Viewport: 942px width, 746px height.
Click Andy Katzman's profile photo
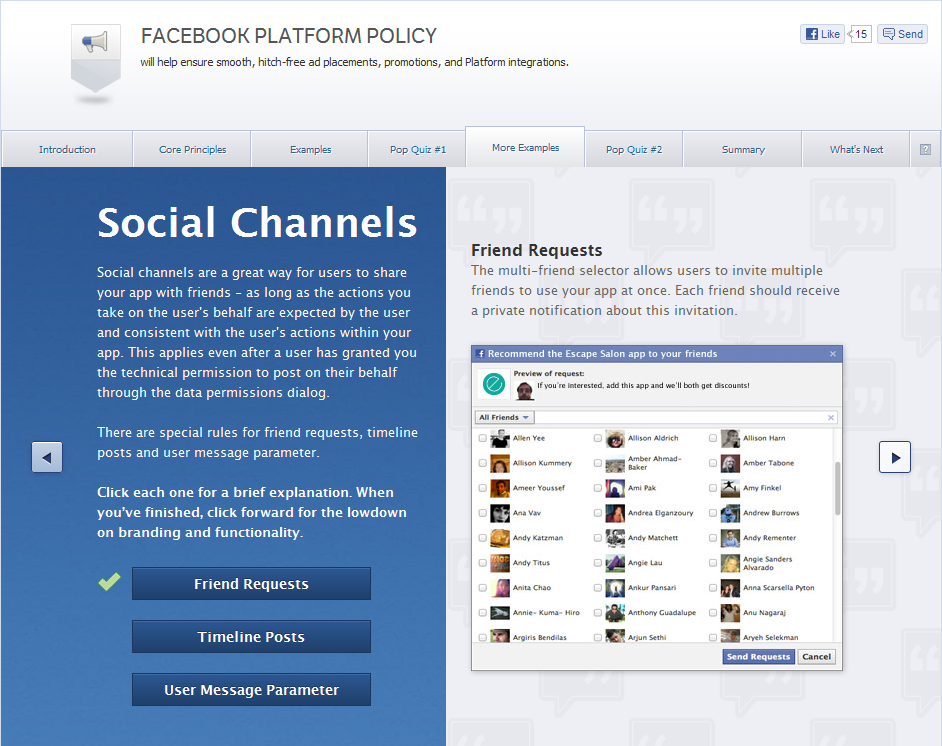tap(500, 538)
